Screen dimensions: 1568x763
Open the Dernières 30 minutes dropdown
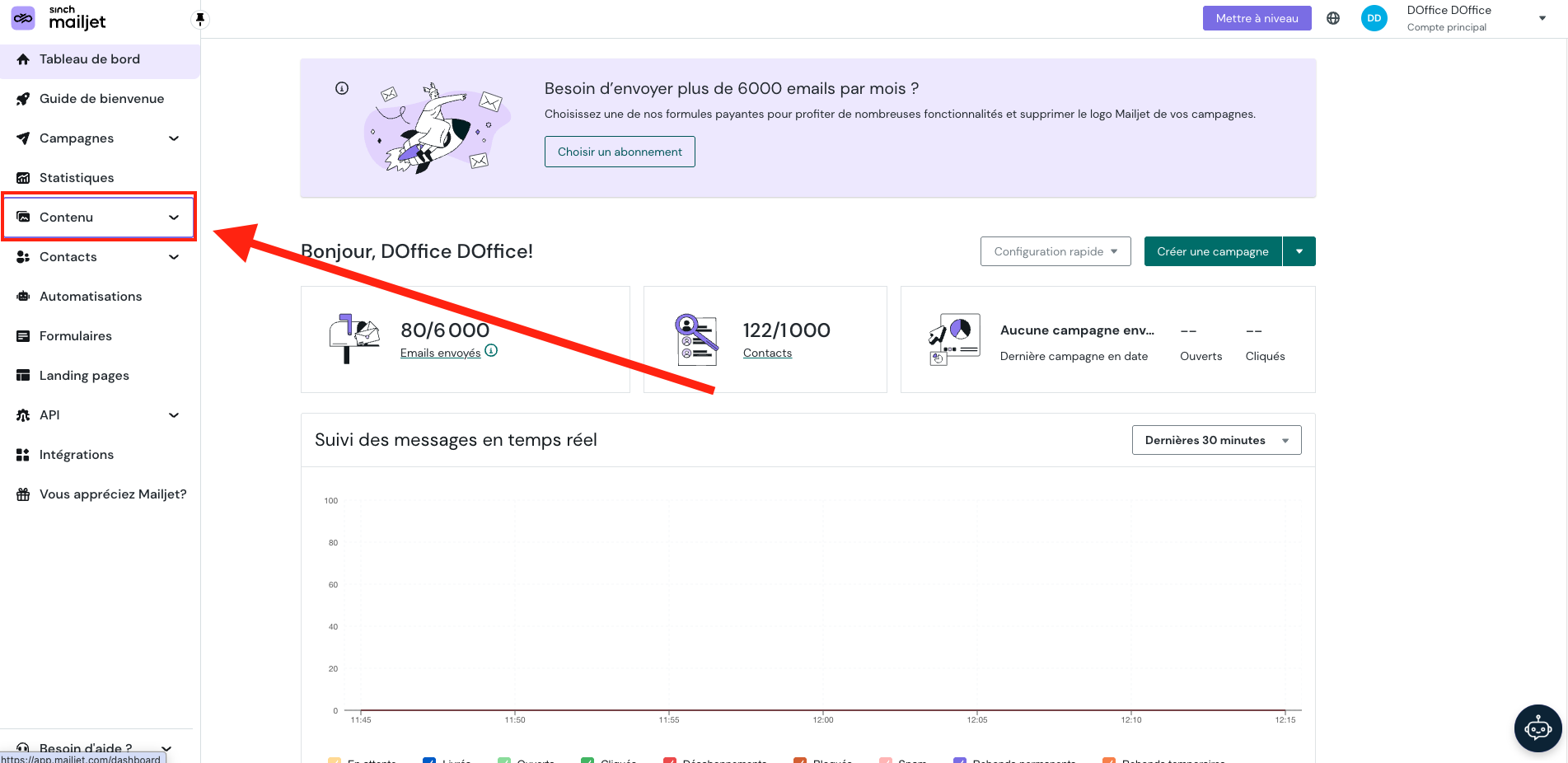point(1216,439)
